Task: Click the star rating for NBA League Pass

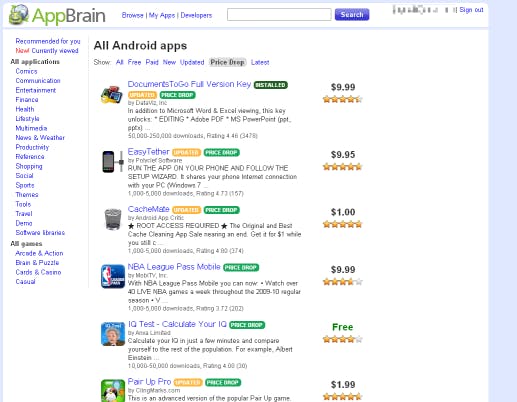Action: (342, 282)
